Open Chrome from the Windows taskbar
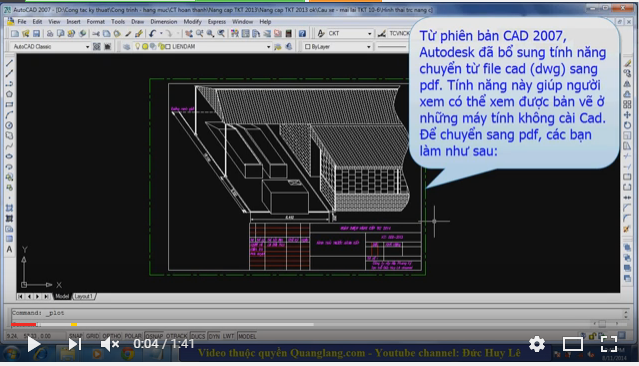This screenshot has height=366, width=639. pyautogui.click(x=128, y=354)
